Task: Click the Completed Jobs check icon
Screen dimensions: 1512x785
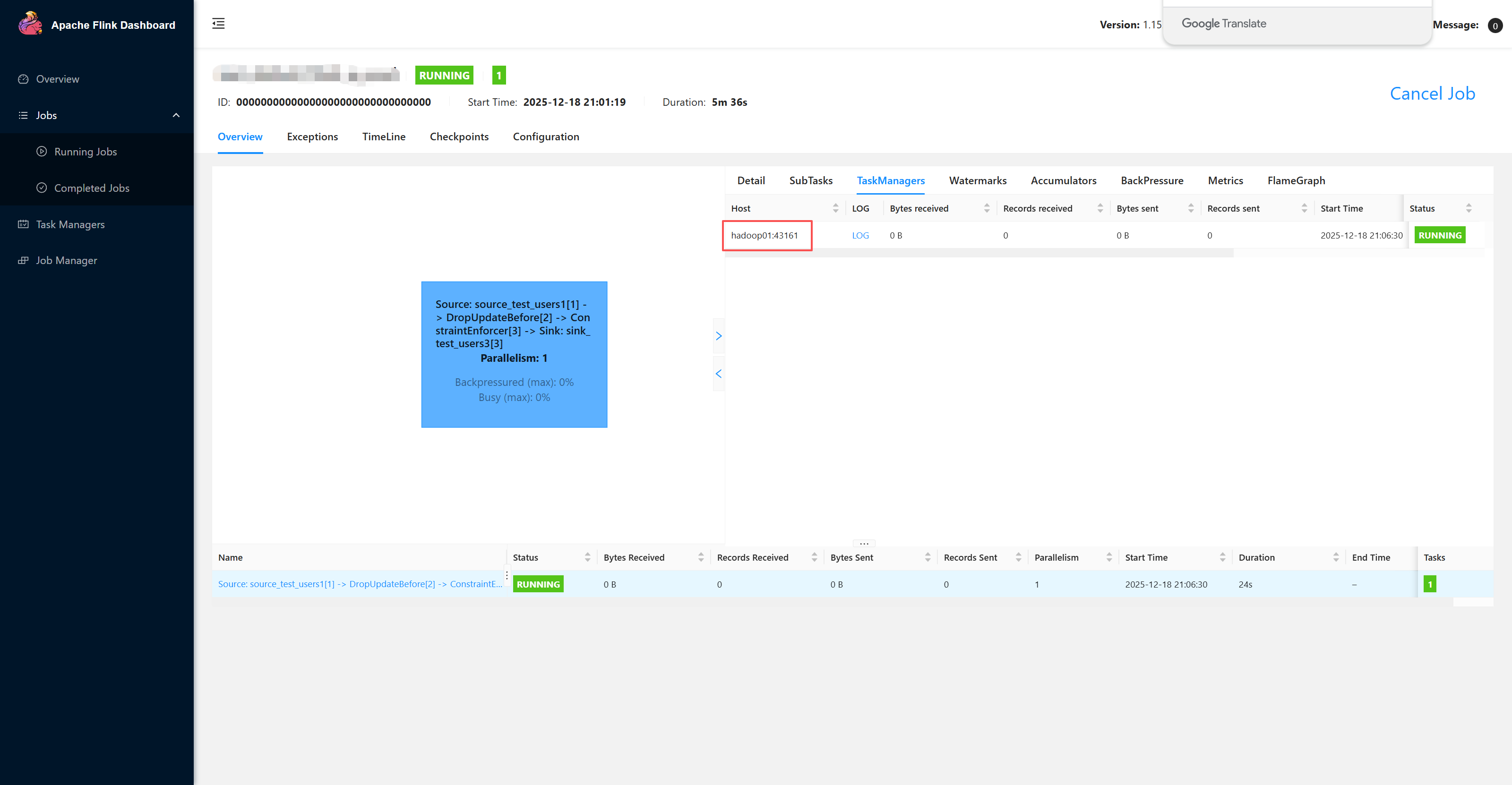Action: tap(42, 188)
